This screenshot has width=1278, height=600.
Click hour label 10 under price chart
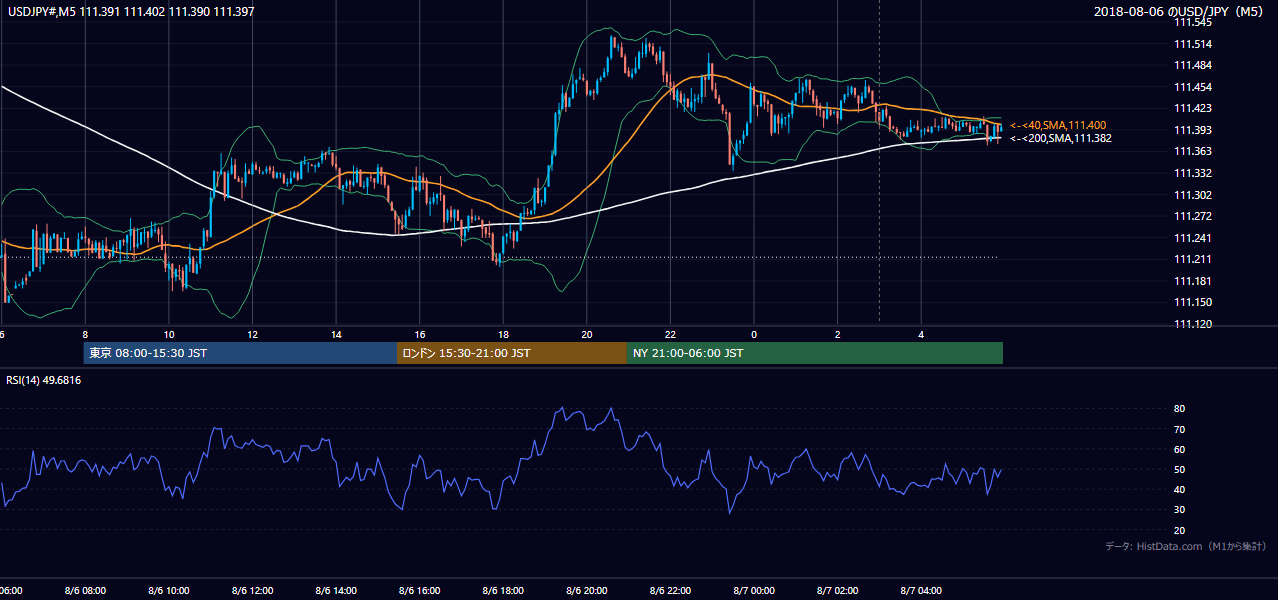pyautogui.click(x=169, y=334)
